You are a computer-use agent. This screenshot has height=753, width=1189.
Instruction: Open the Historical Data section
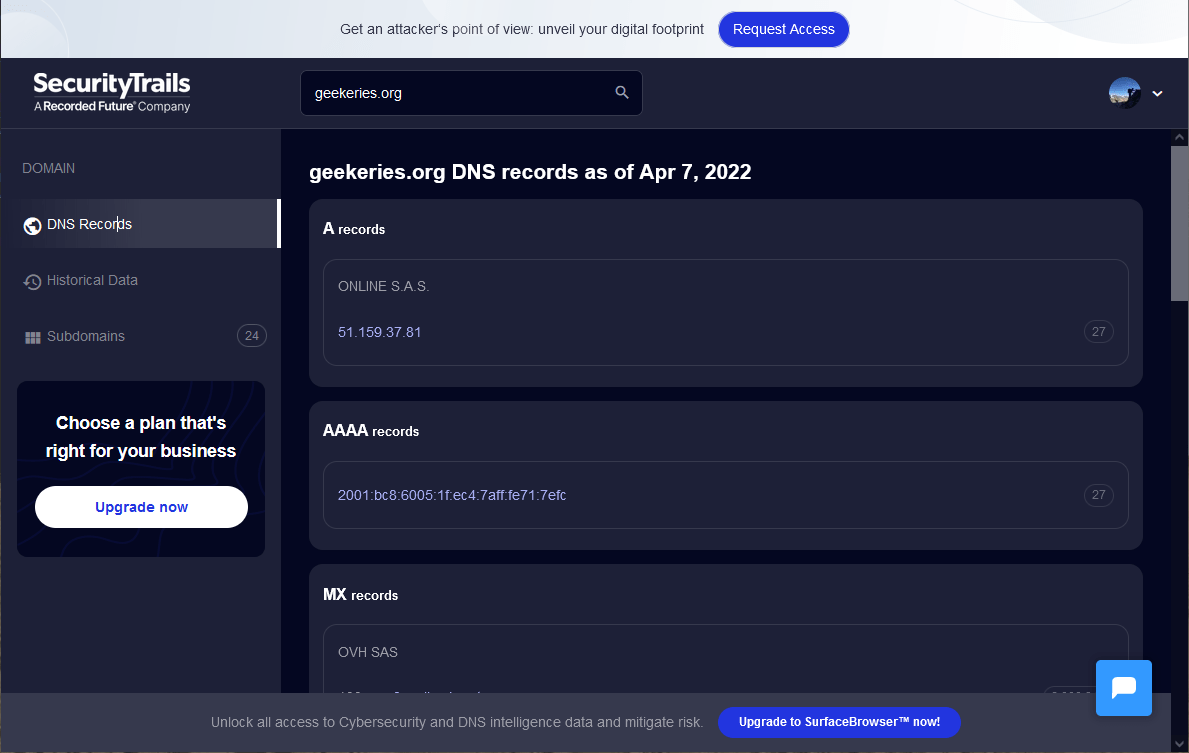click(x=92, y=280)
